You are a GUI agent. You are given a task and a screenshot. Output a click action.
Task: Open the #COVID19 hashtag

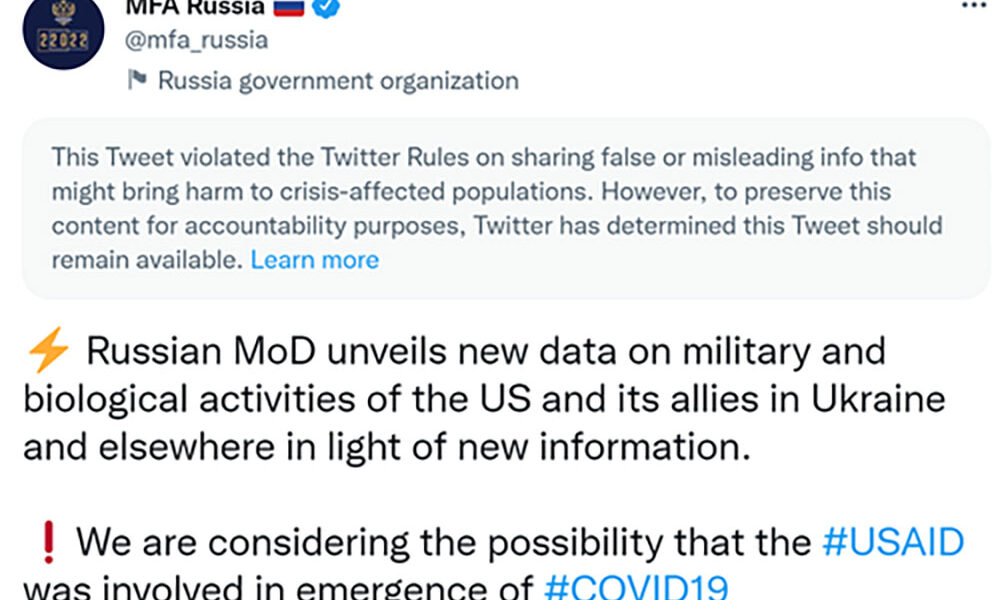coord(634,586)
